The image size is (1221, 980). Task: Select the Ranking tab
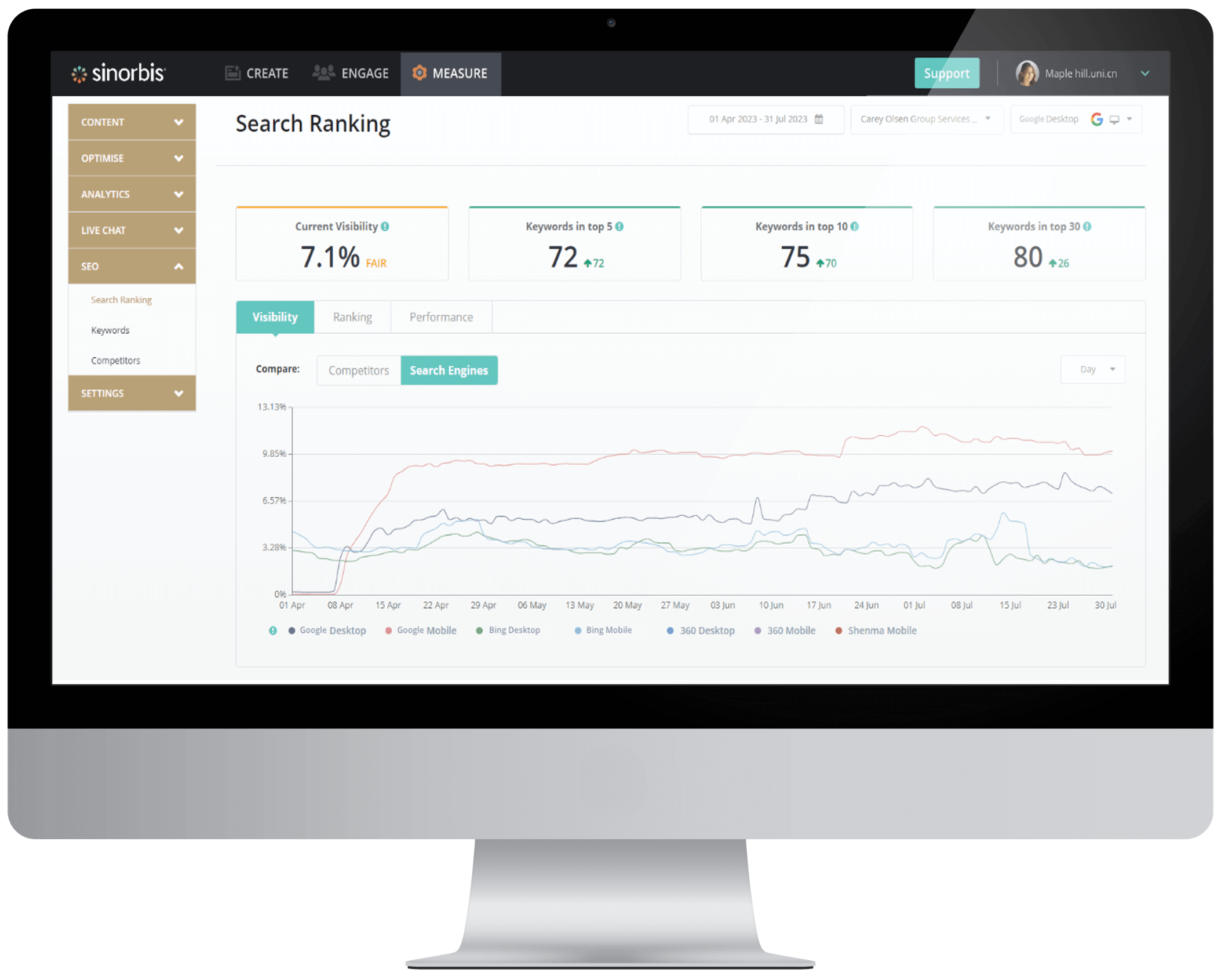point(352,317)
